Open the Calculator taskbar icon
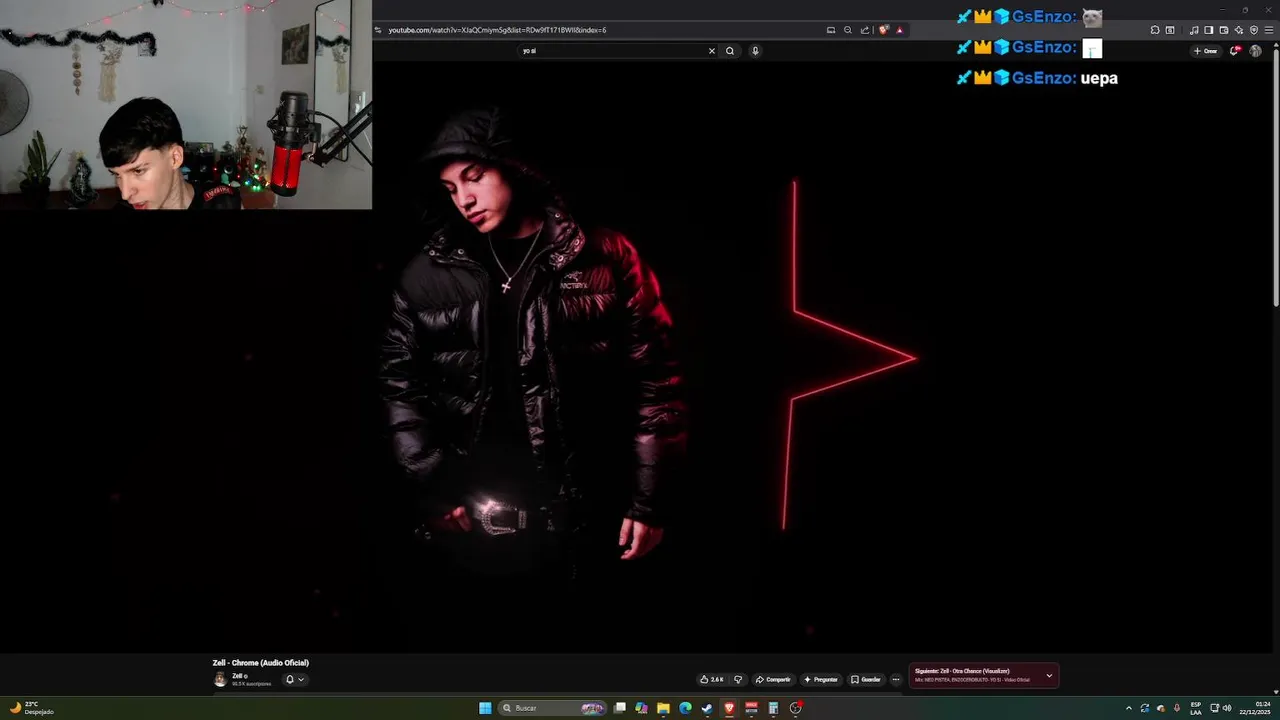 [x=773, y=708]
